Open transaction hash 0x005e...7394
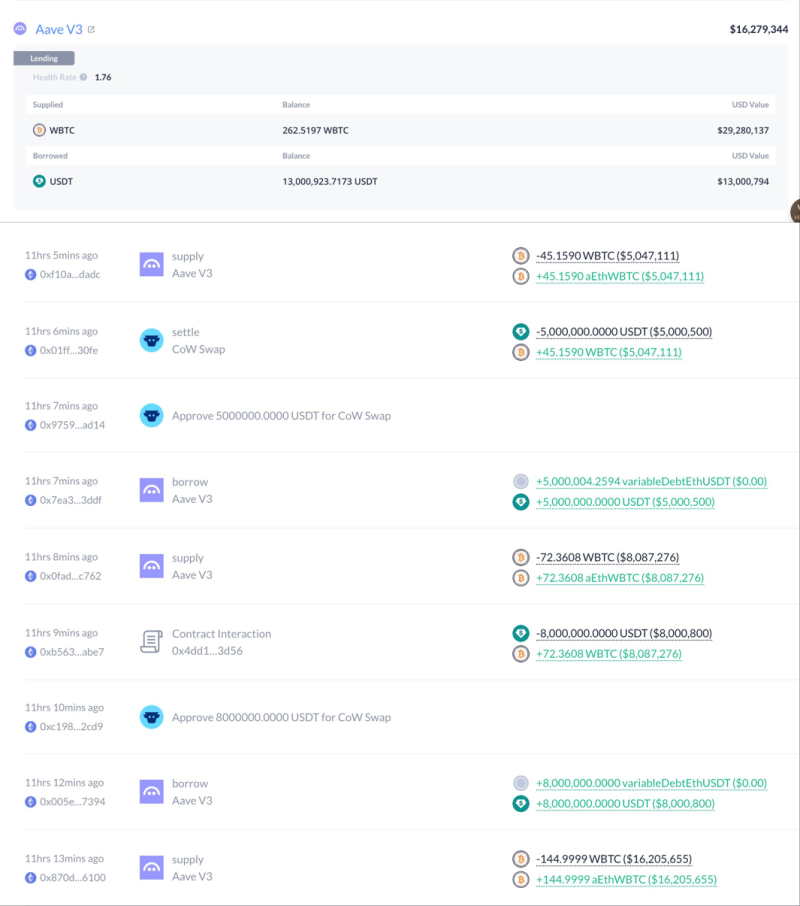The width and height of the screenshot is (800, 906). [72, 801]
